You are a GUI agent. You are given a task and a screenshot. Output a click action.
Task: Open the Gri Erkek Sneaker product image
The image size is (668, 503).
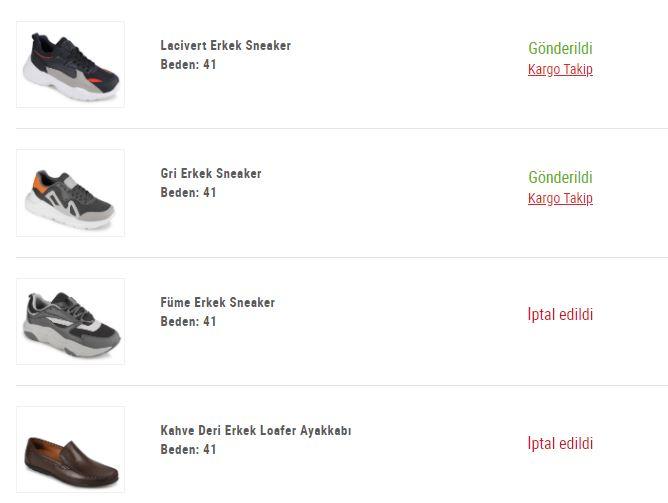tap(70, 193)
